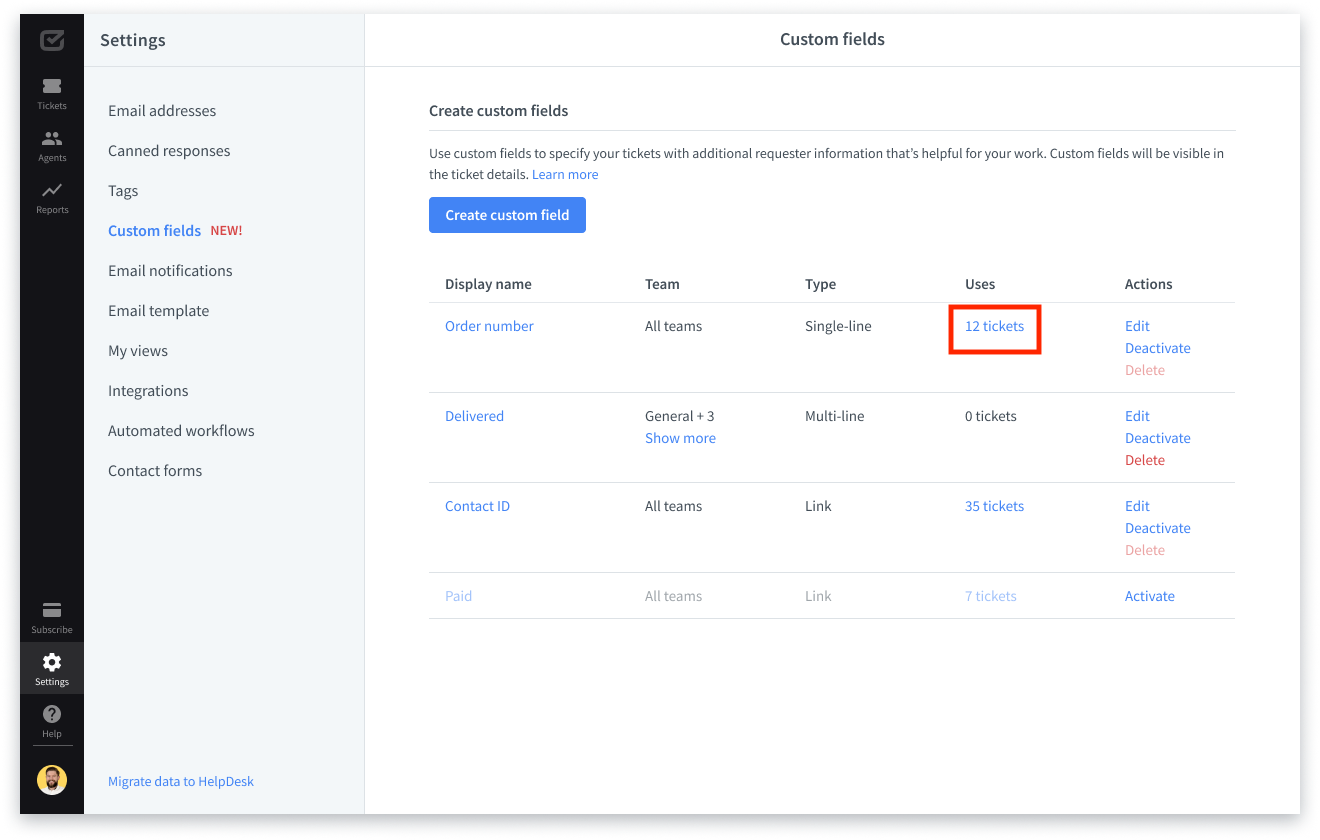Click Delete for Order number field
Image resolution: width=1320 pixels, height=840 pixels.
(1144, 370)
